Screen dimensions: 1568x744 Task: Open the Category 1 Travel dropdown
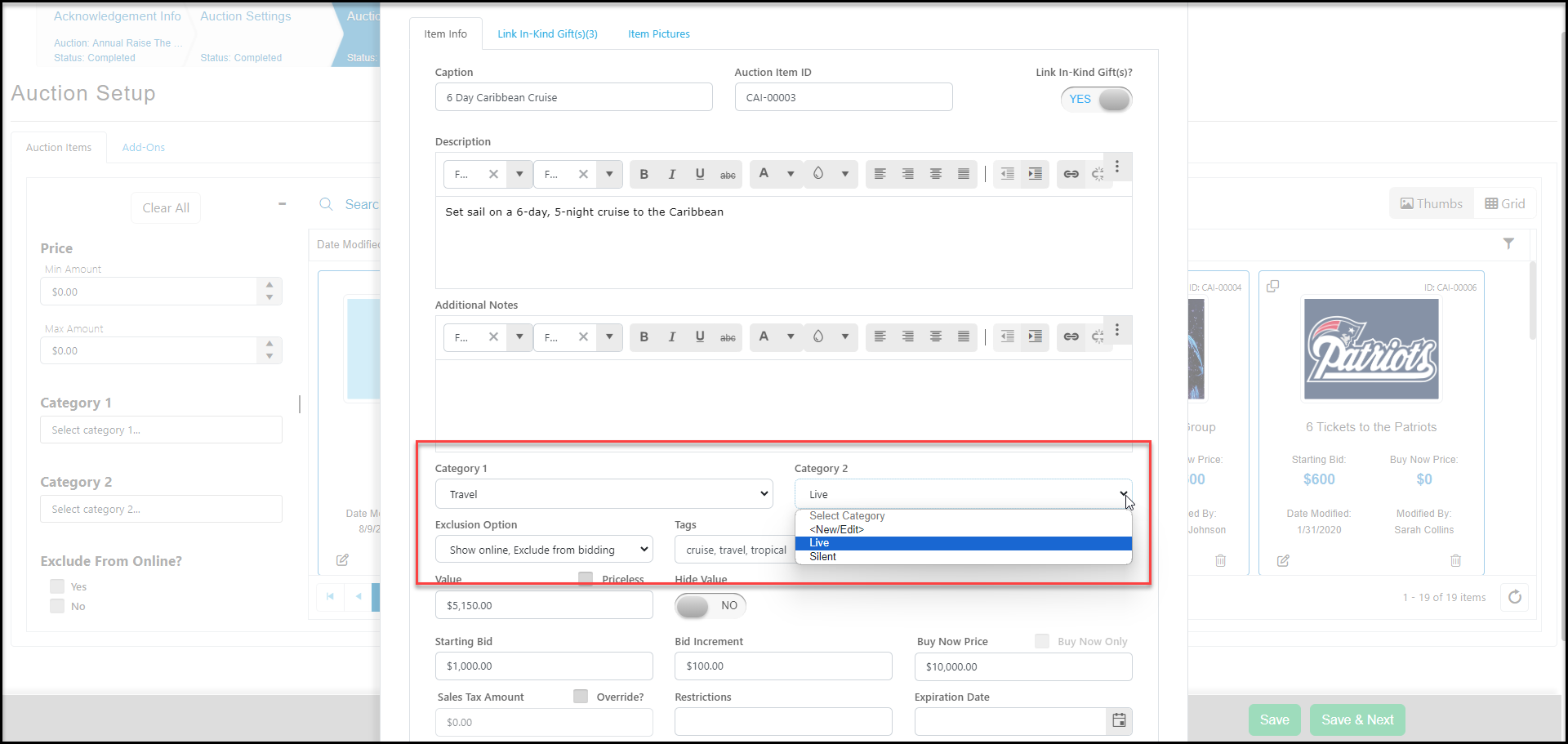coord(604,494)
